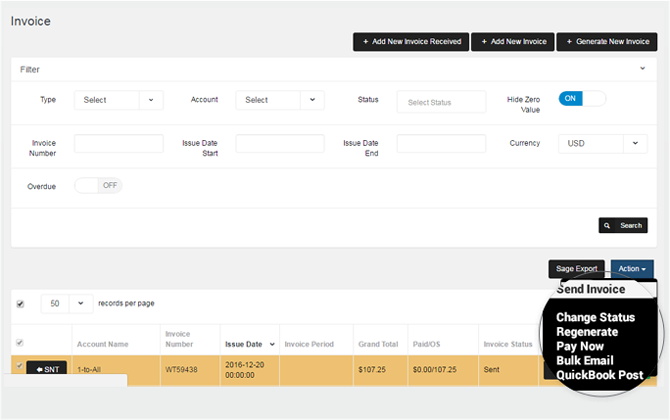Turn off Hide Zero Value switch
The width and height of the screenshot is (670, 420).
point(582,99)
